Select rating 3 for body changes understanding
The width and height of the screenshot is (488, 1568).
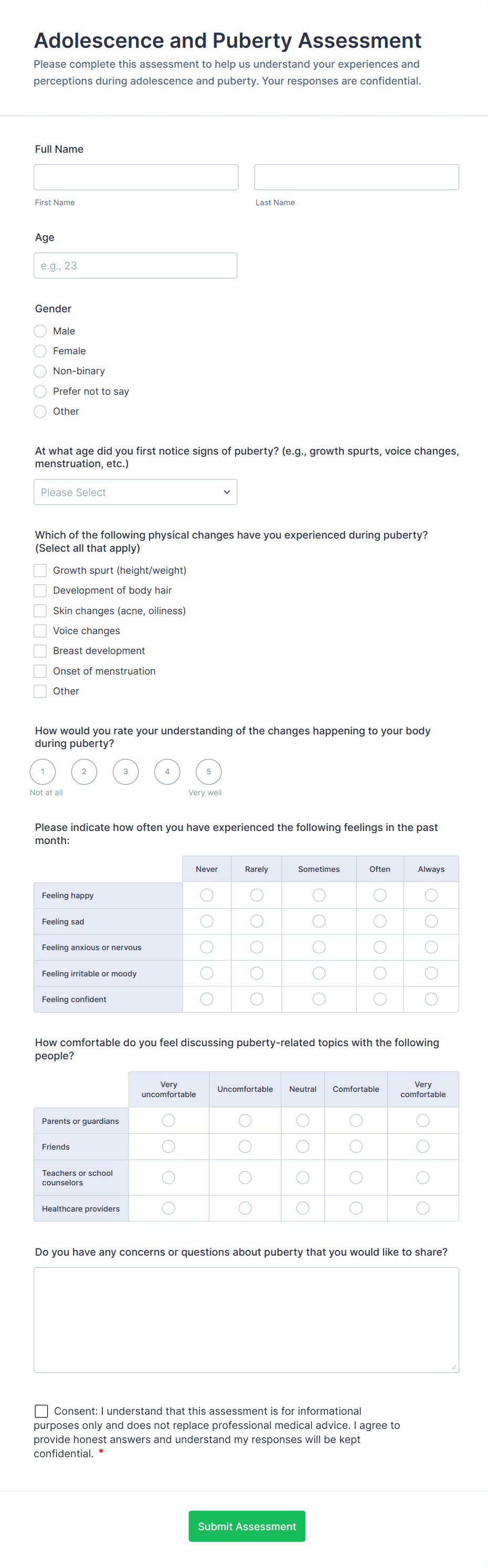(x=125, y=771)
